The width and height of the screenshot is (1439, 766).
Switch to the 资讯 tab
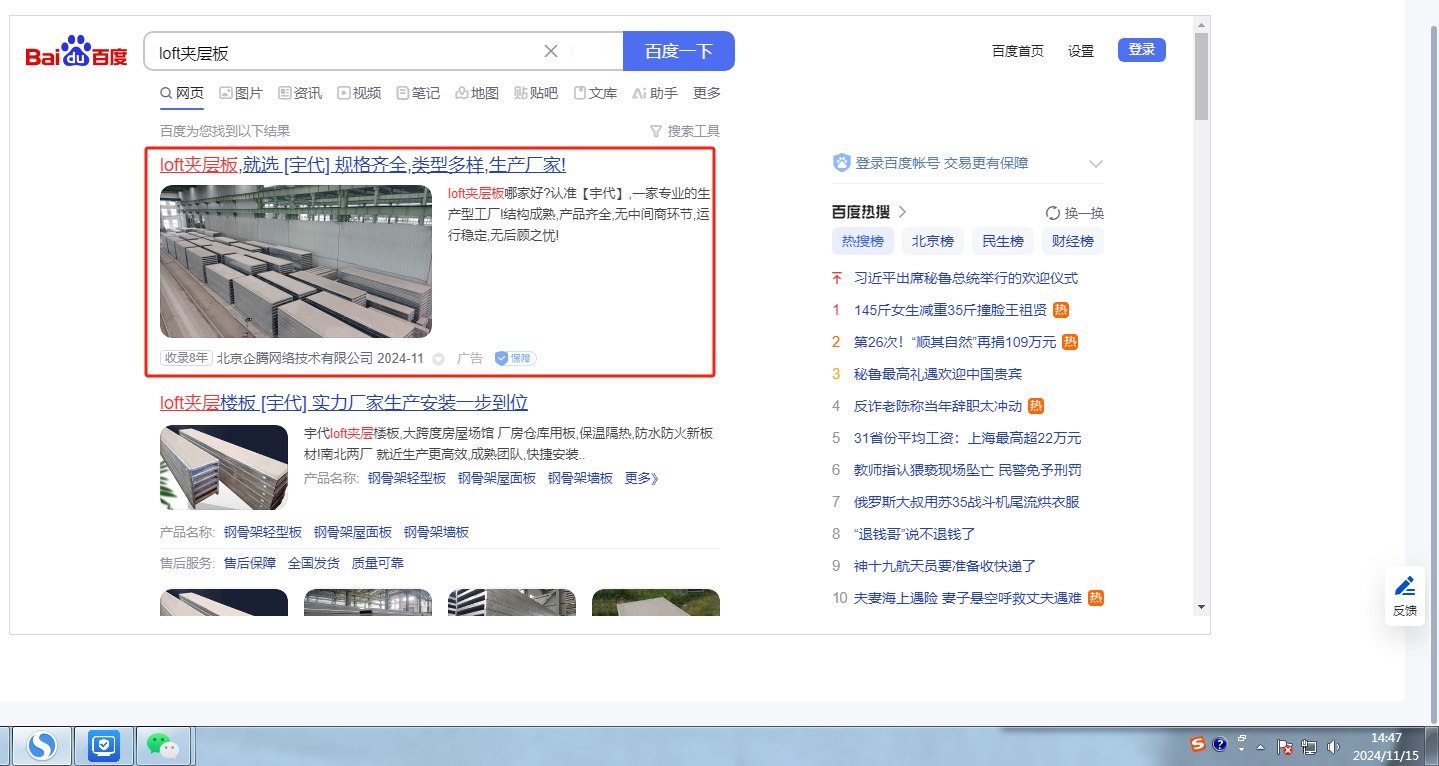click(300, 93)
